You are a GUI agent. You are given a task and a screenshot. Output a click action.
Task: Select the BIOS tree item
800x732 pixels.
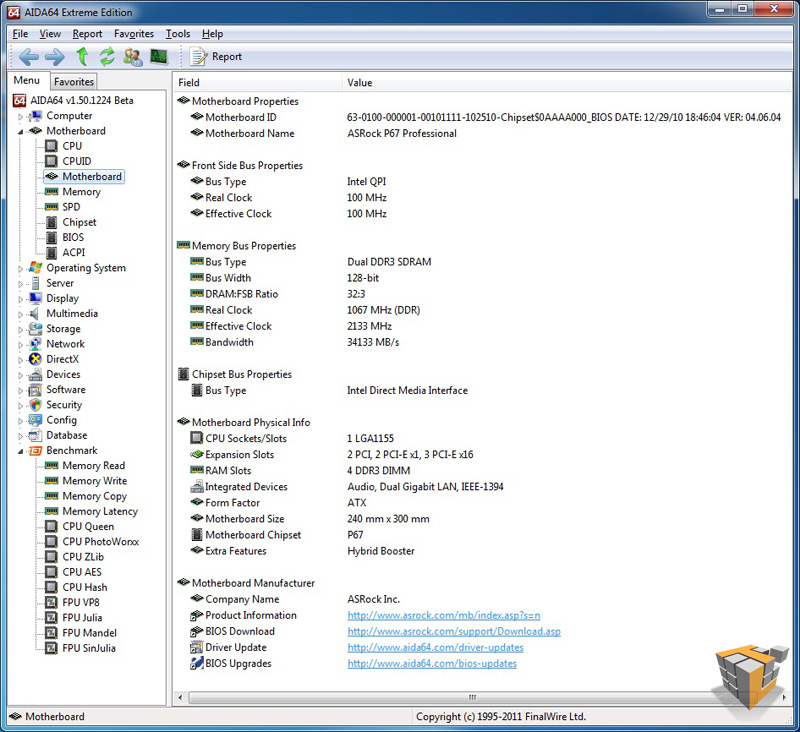pyautogui.click(x=73, y=237)
